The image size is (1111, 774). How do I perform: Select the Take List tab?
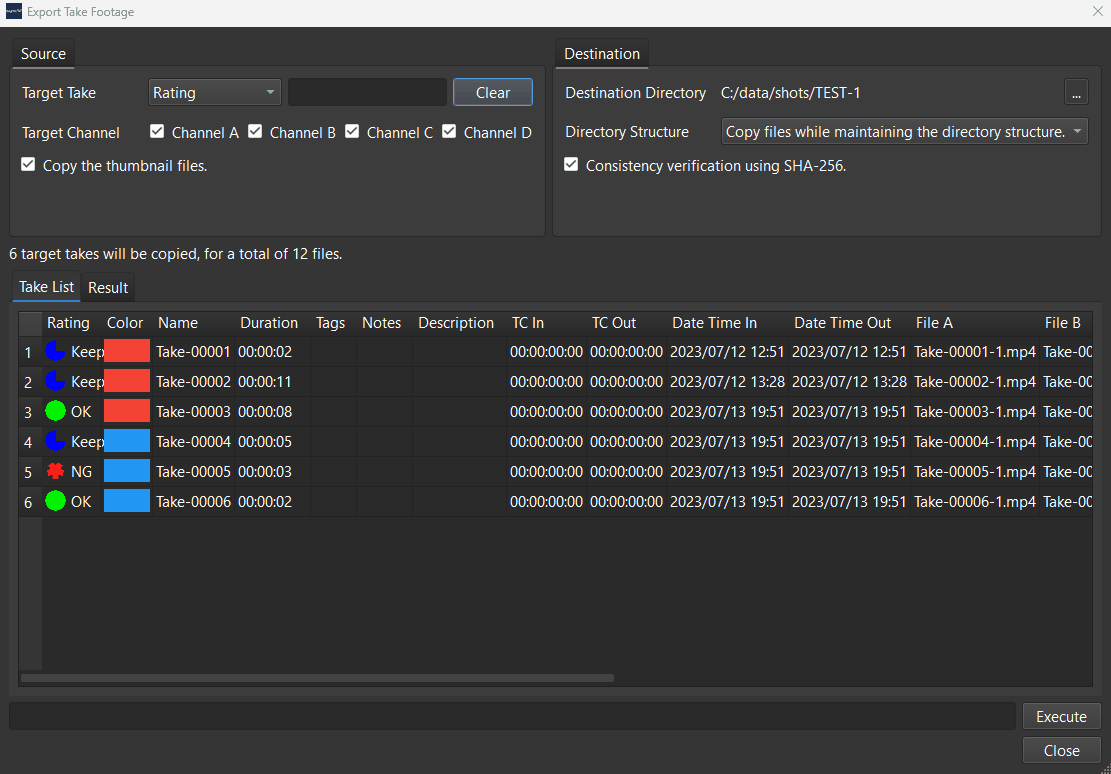coord(45,287)
